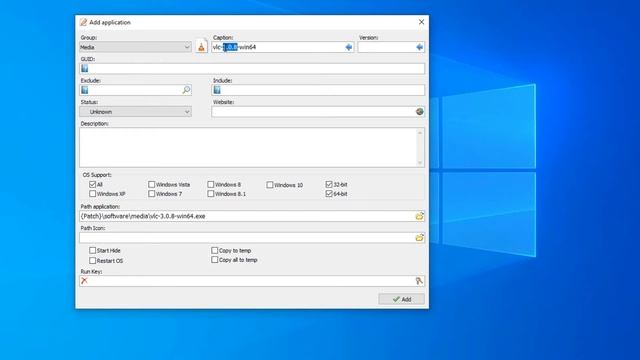Click the magnifier icon in Exclude field
Viewport: 640px width, 360px height.
pos(186,90)
